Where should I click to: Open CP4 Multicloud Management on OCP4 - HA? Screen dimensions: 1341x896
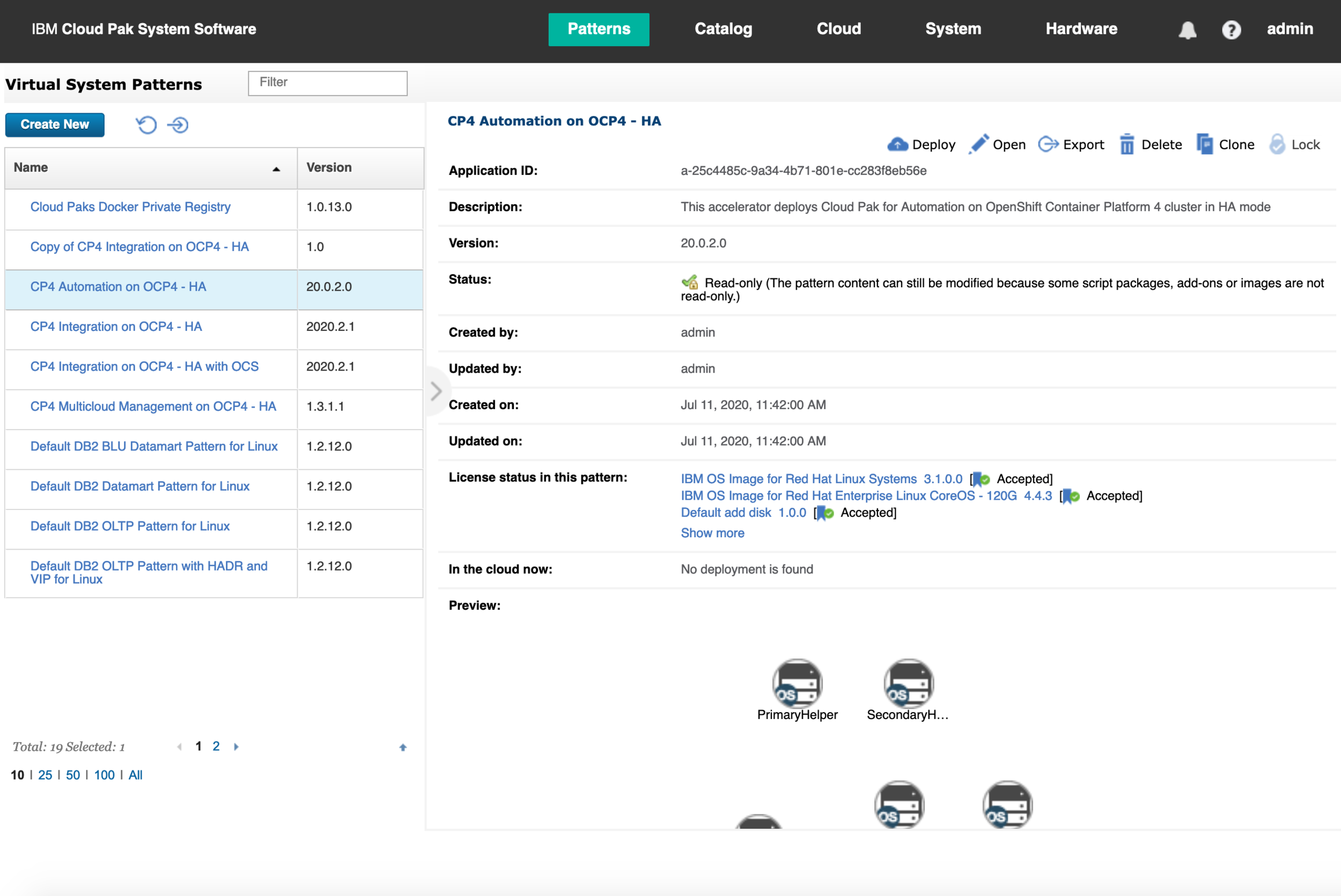click(153, 406)
